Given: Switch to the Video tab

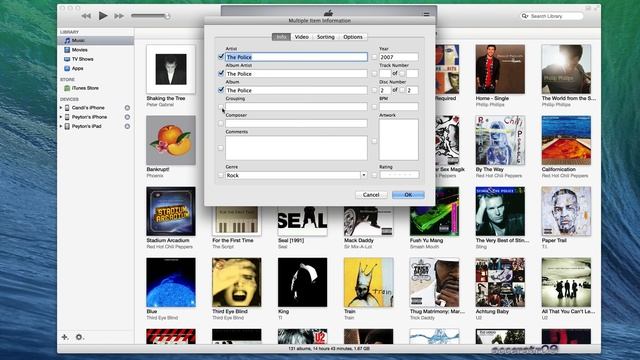Looking at the screenshot, I should pyautogui.click(x=302, y=37).
